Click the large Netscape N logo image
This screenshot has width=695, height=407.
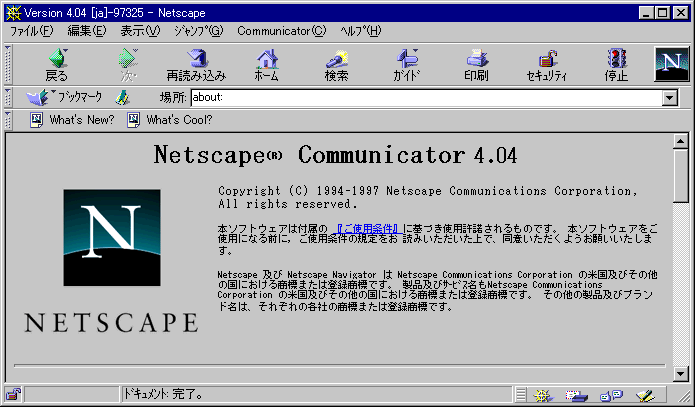coord(112,238)
